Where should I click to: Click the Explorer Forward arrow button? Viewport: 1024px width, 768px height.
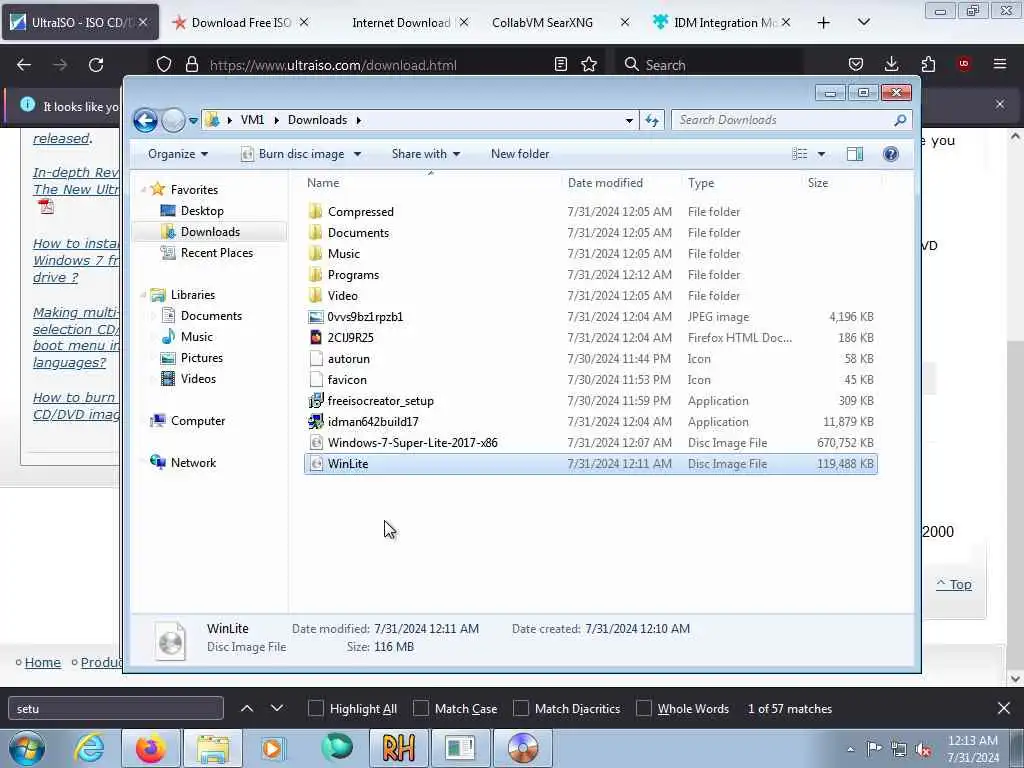coord(173,120)
